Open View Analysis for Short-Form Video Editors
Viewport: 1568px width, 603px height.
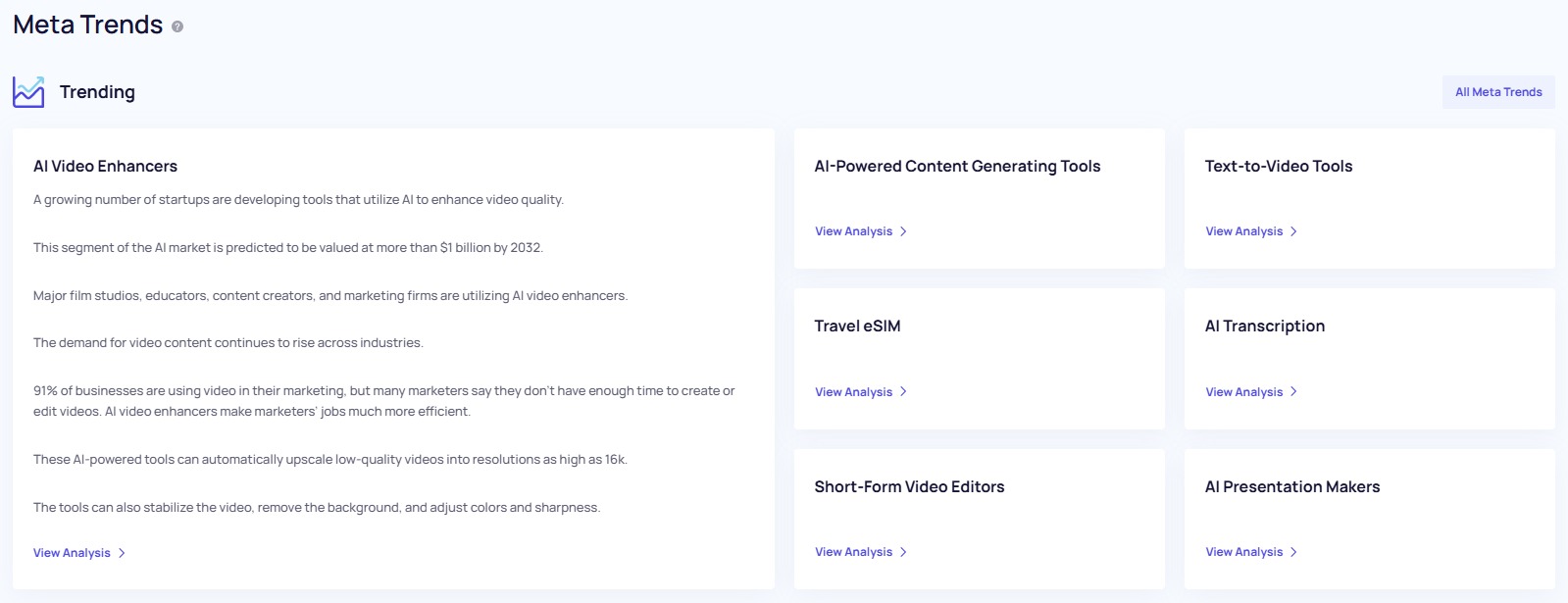click(852, 552)
